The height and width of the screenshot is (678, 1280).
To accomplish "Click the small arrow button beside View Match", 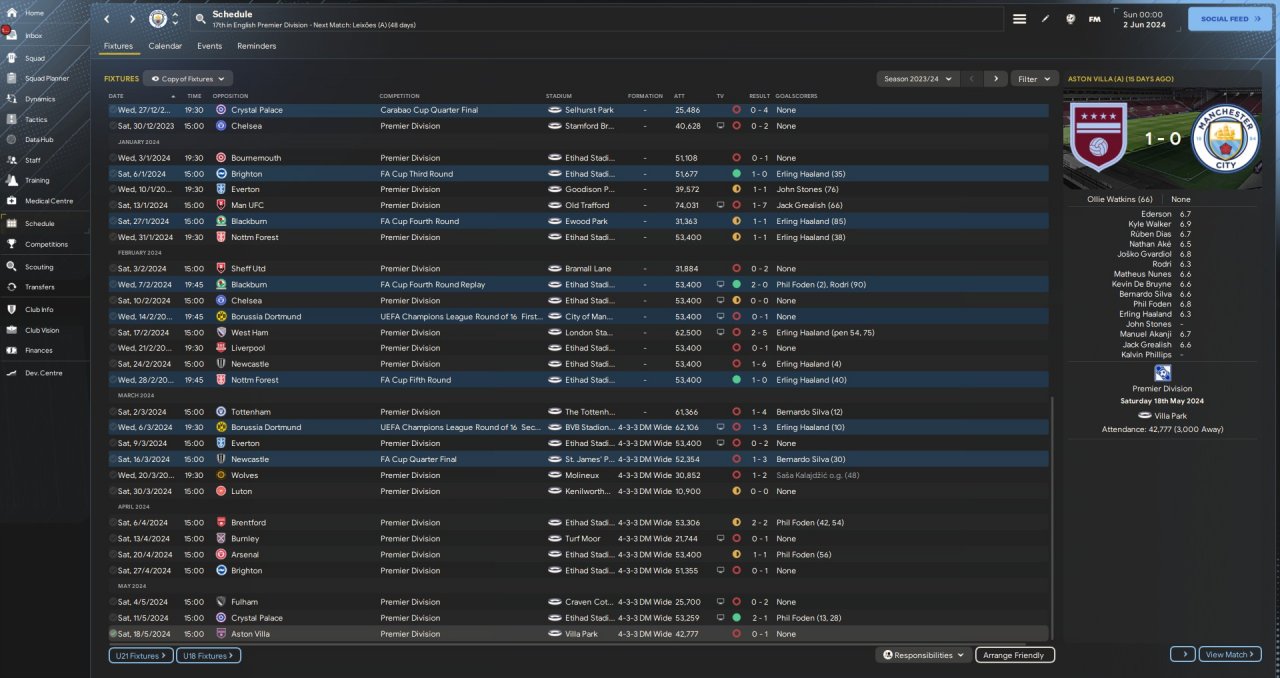I will pyautogui.click(x=1182, y=654).
